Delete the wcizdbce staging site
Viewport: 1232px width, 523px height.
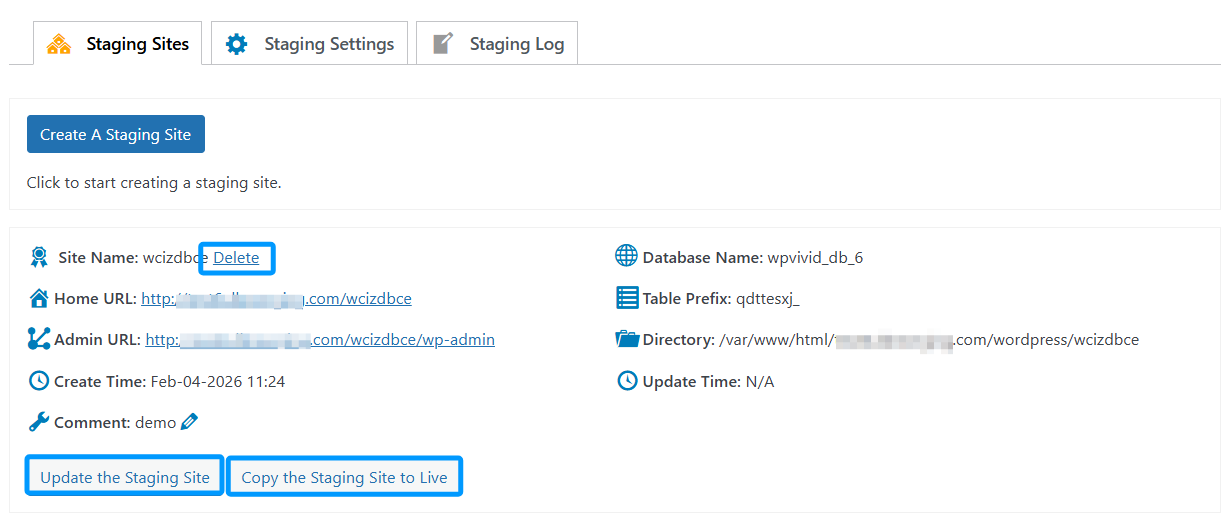236,258
